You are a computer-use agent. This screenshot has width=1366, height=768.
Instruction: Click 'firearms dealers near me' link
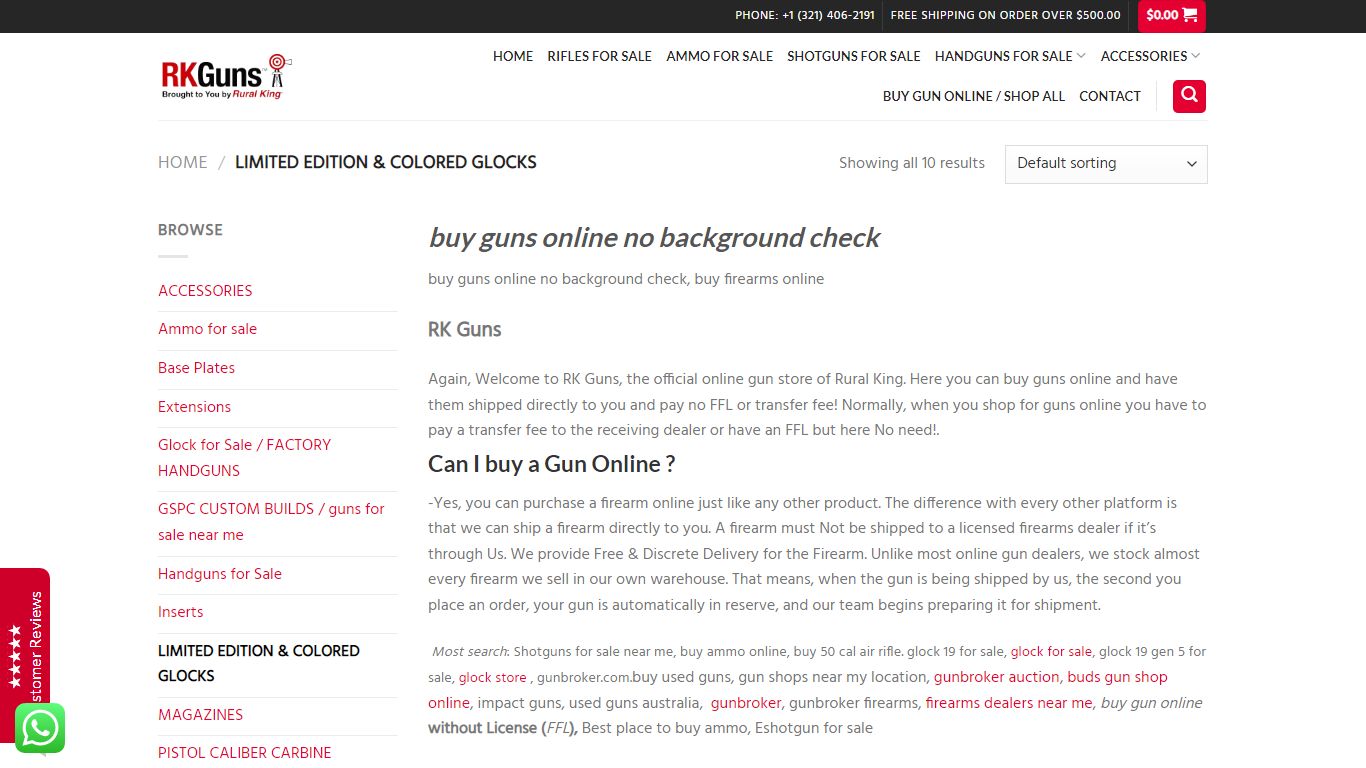click(x=1009, y=703)
